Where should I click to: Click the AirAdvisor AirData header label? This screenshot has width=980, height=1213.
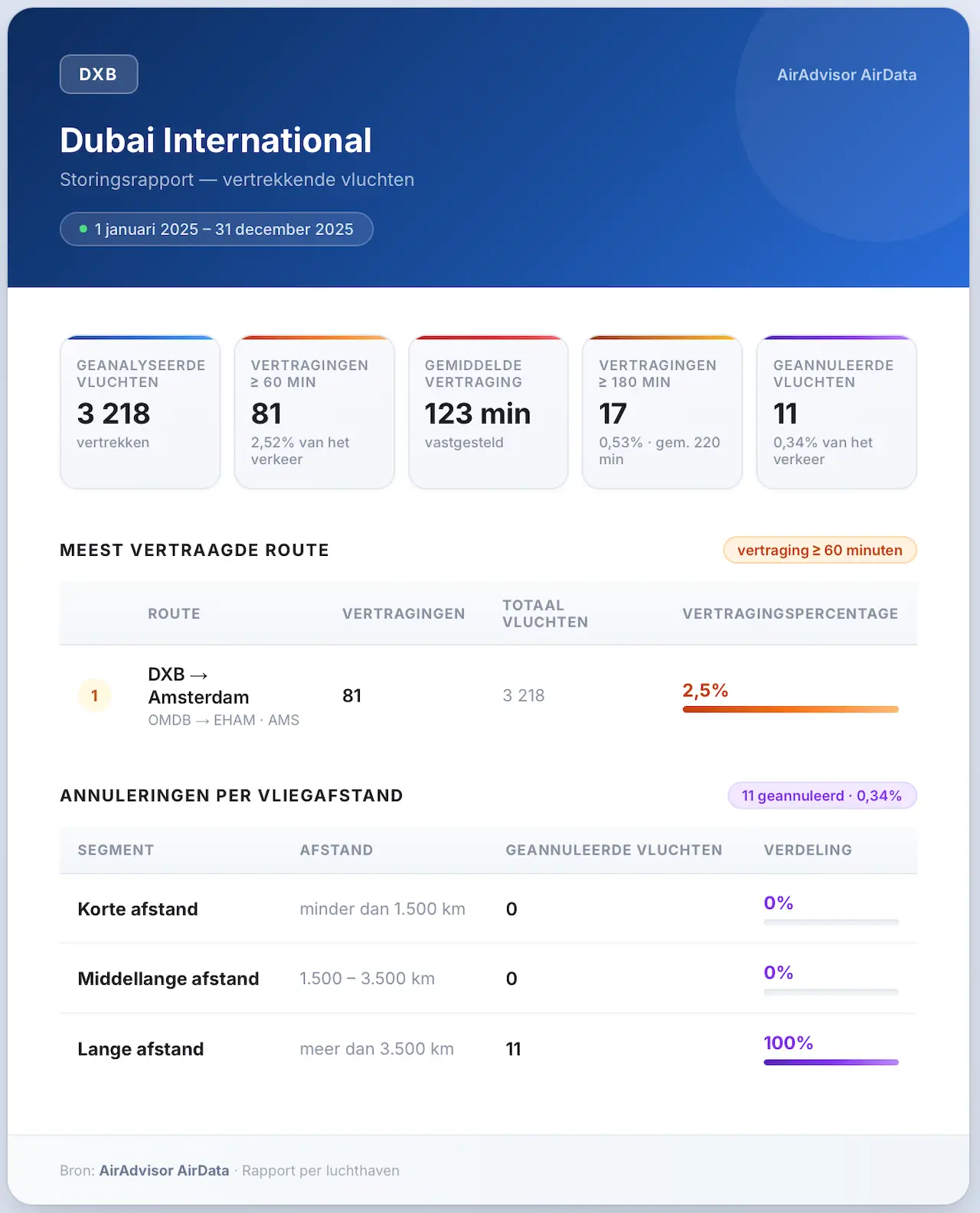tap(847, 75)
